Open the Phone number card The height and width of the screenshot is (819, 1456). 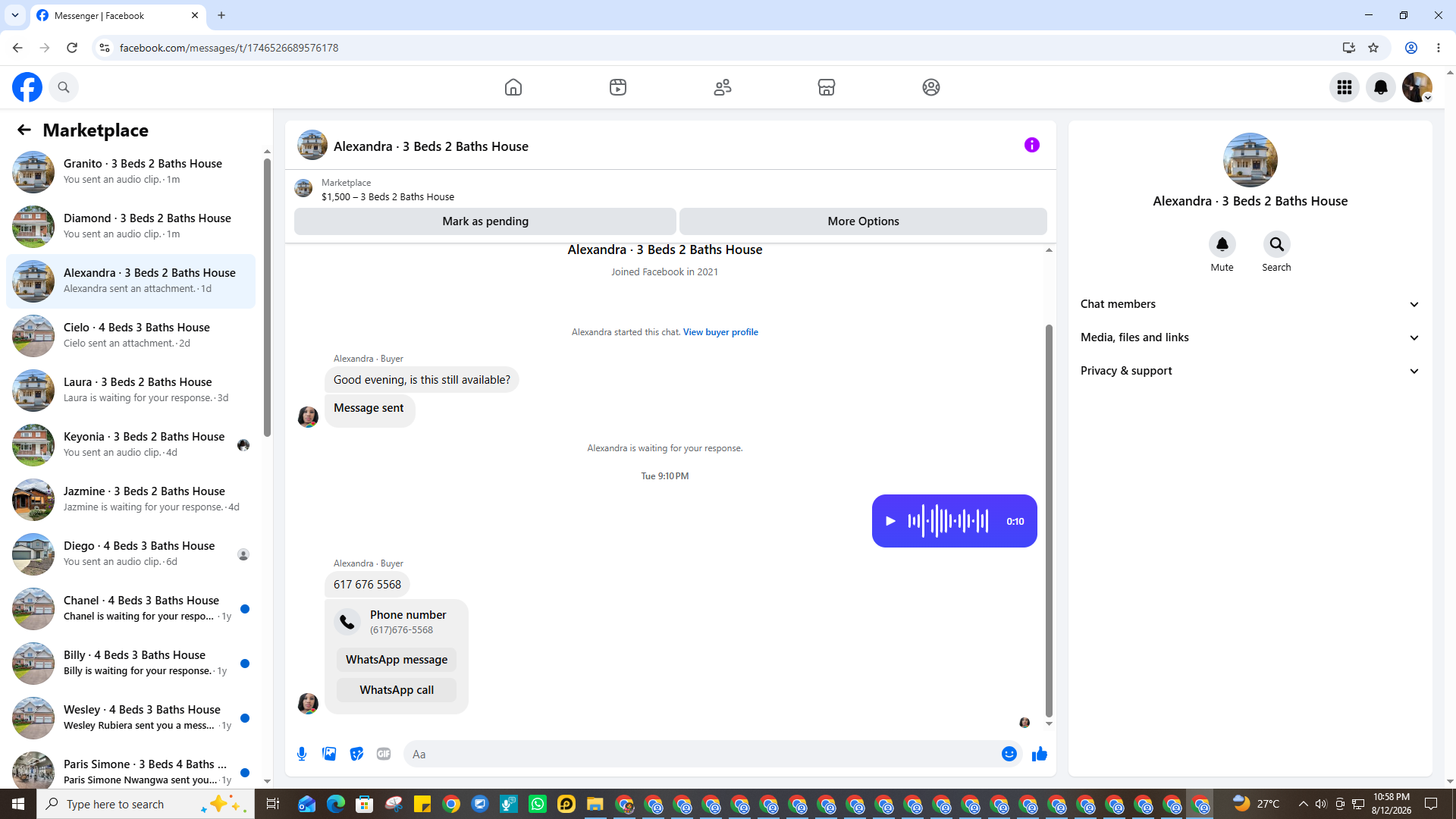(397, 622)
